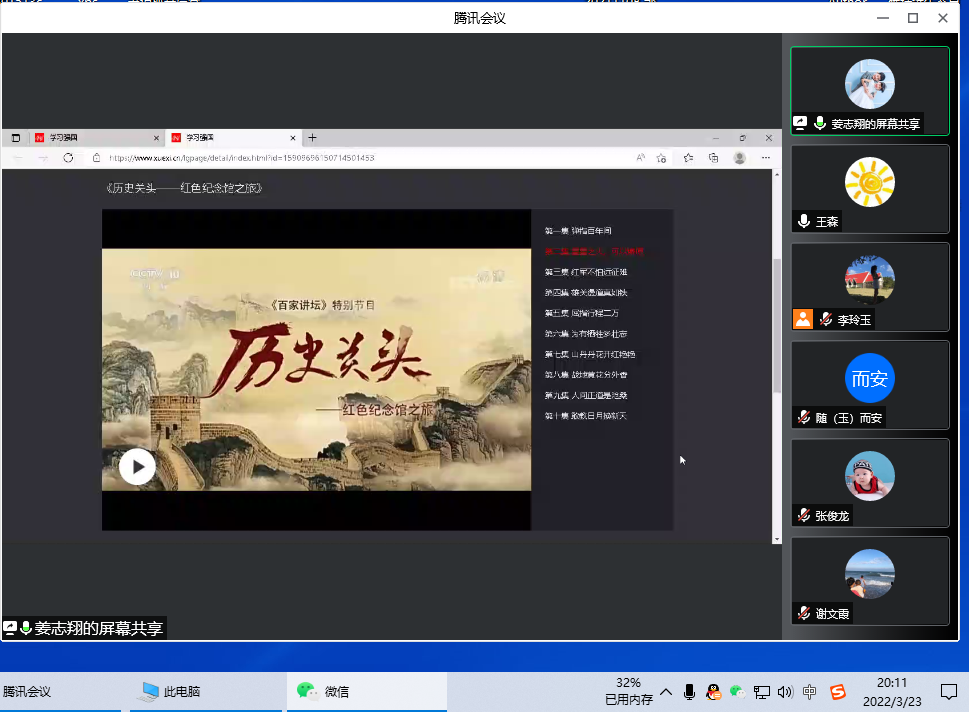Image resolution: width=969 pixels, height=712 pixels.
Task: Toggle the Chinese input mode indicator 中
Action: [x=810, y=691]
